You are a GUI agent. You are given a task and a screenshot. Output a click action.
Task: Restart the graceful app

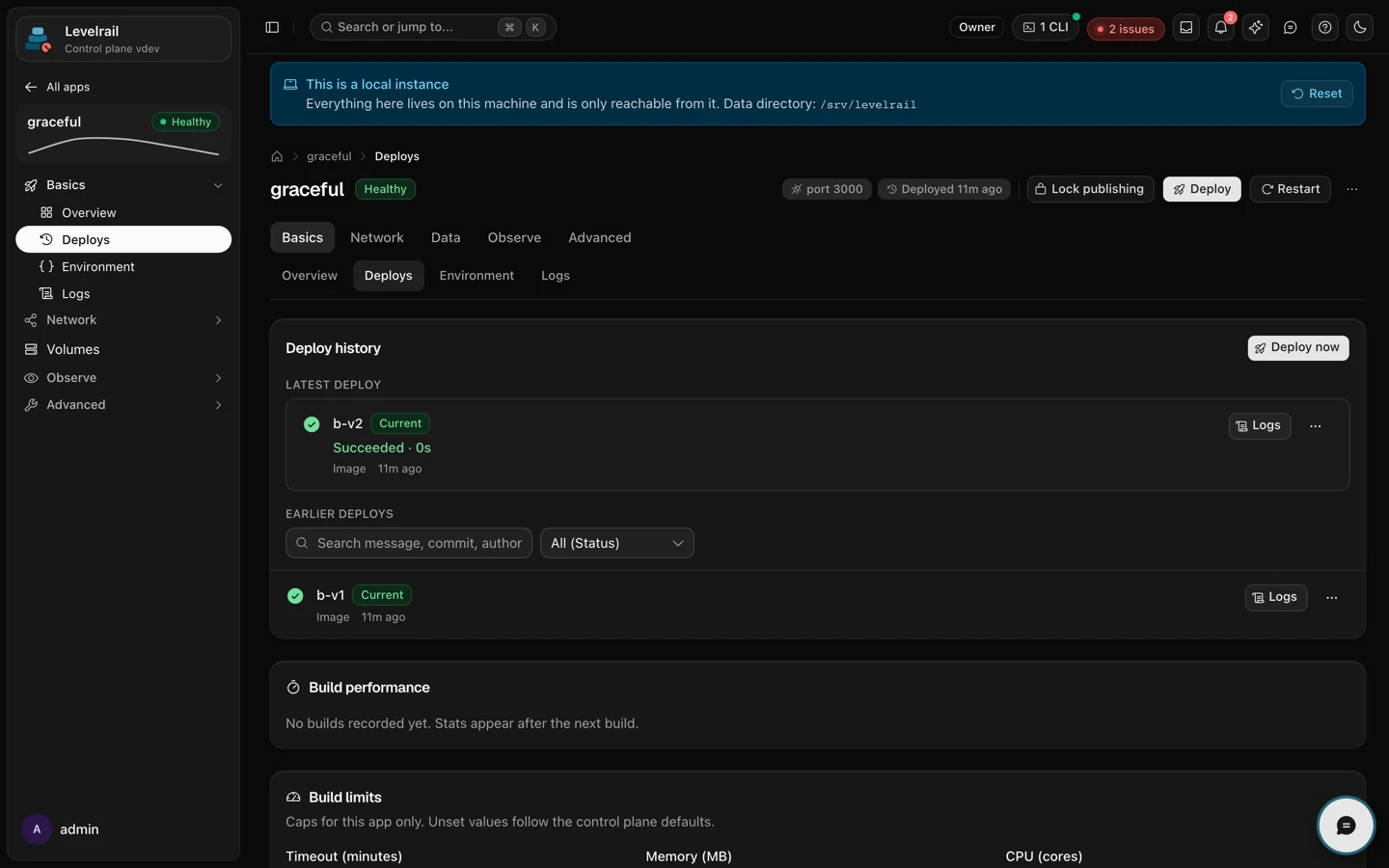[x=1291, y=189]
